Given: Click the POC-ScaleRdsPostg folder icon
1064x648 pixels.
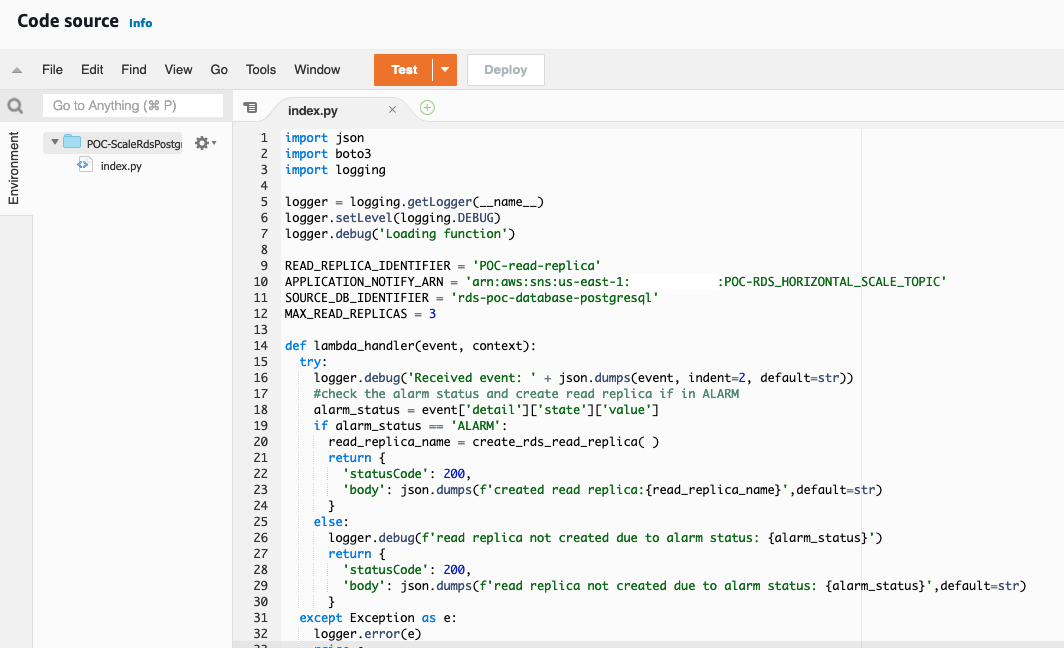Looking at the screenshot, I should (x=72, y=142).
